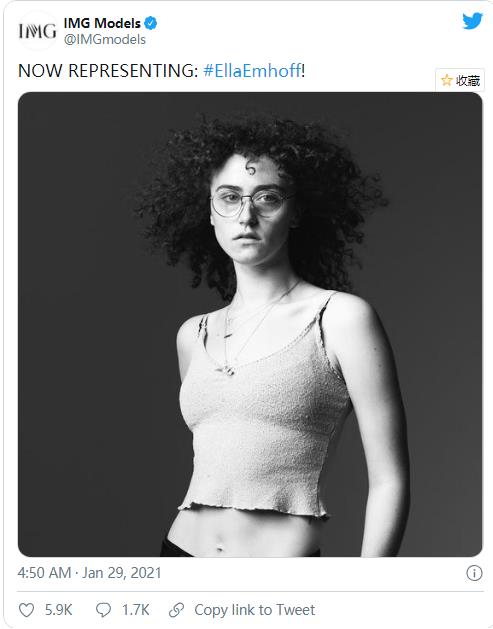The width and height of the screenshot is (493, 629).
Task: Click the 5.9K likes count
Action: [x=58, y=610]
